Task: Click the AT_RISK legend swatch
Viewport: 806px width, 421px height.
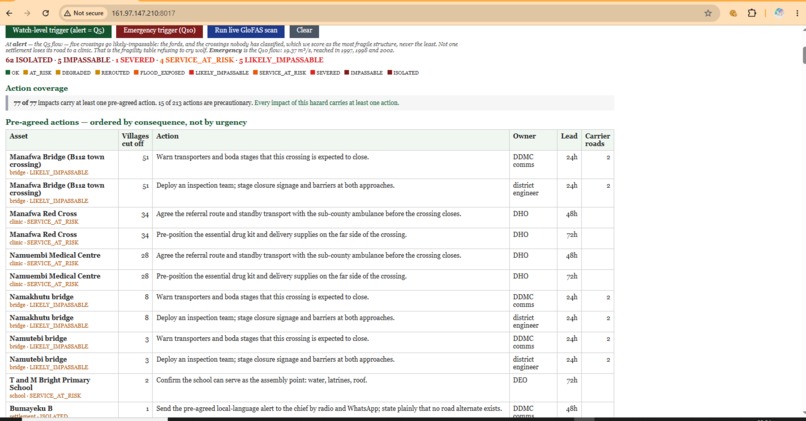Action: point(25,72)
